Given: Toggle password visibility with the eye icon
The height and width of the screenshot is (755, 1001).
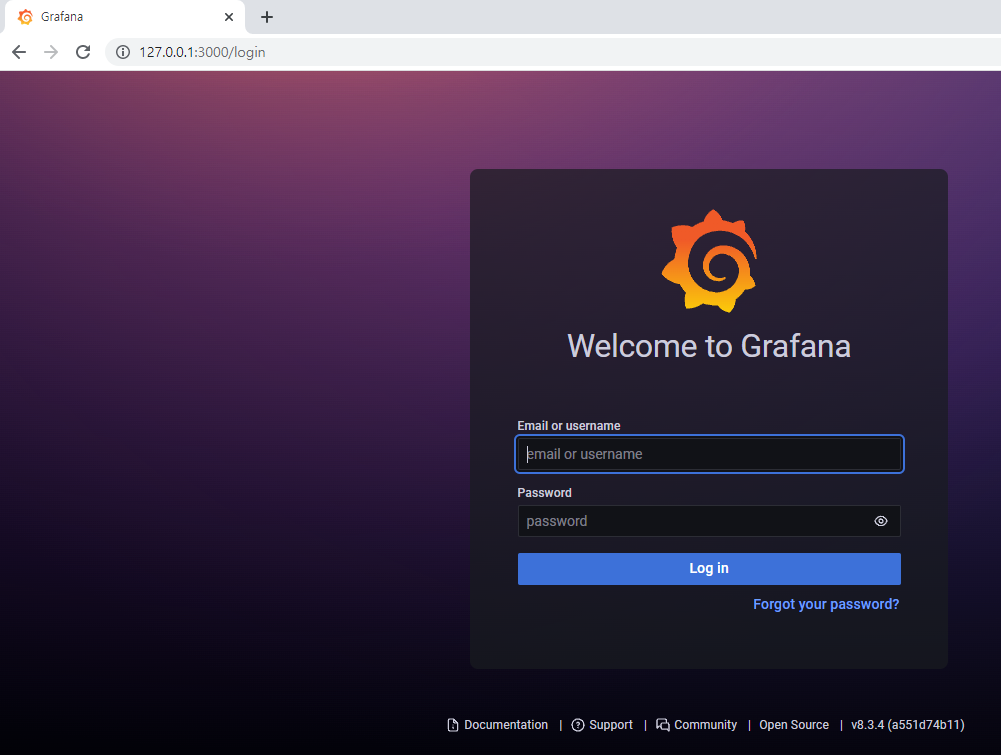Looking at the screenshot, I should click(881, 521).
